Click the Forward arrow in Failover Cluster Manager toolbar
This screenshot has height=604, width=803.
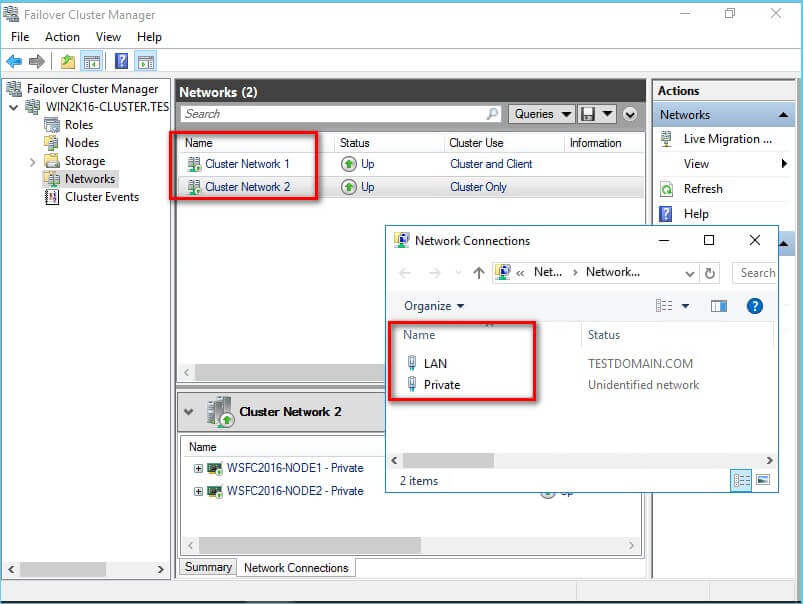pos(36,62)
